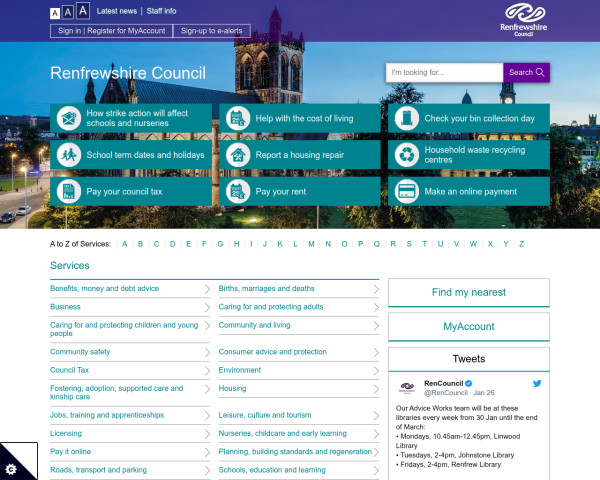Screen dimensions: 600x480
Task: Open Schools, education and learning link
Action: [x=272, y=470]
